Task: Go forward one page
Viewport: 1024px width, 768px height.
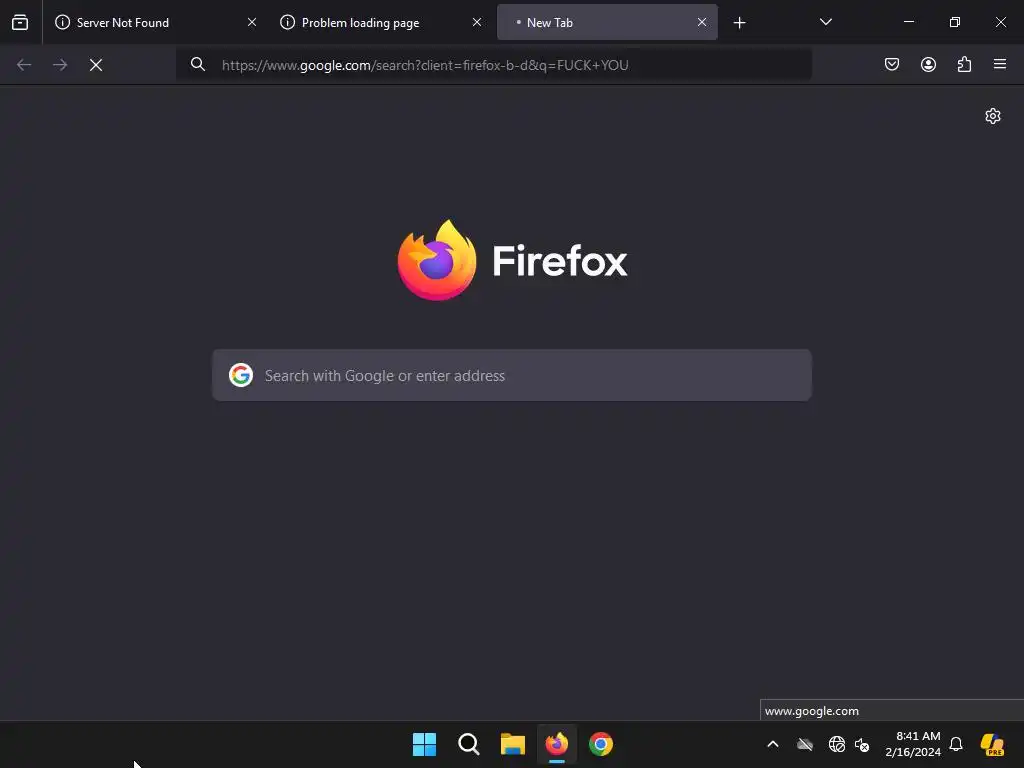Action: coord(60,65)
